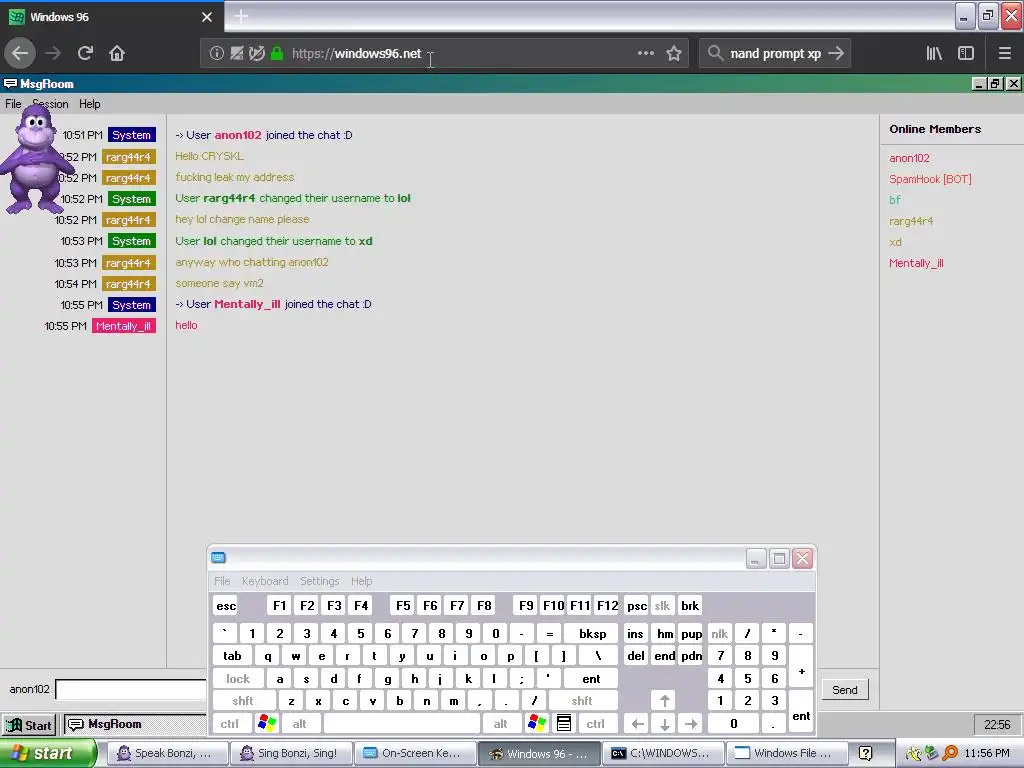Image resolution: width=1024 pixels, height=768 pixels.
Task: Switch to Speak Bonzi taskbar item
Action: (x=167, y=753)
